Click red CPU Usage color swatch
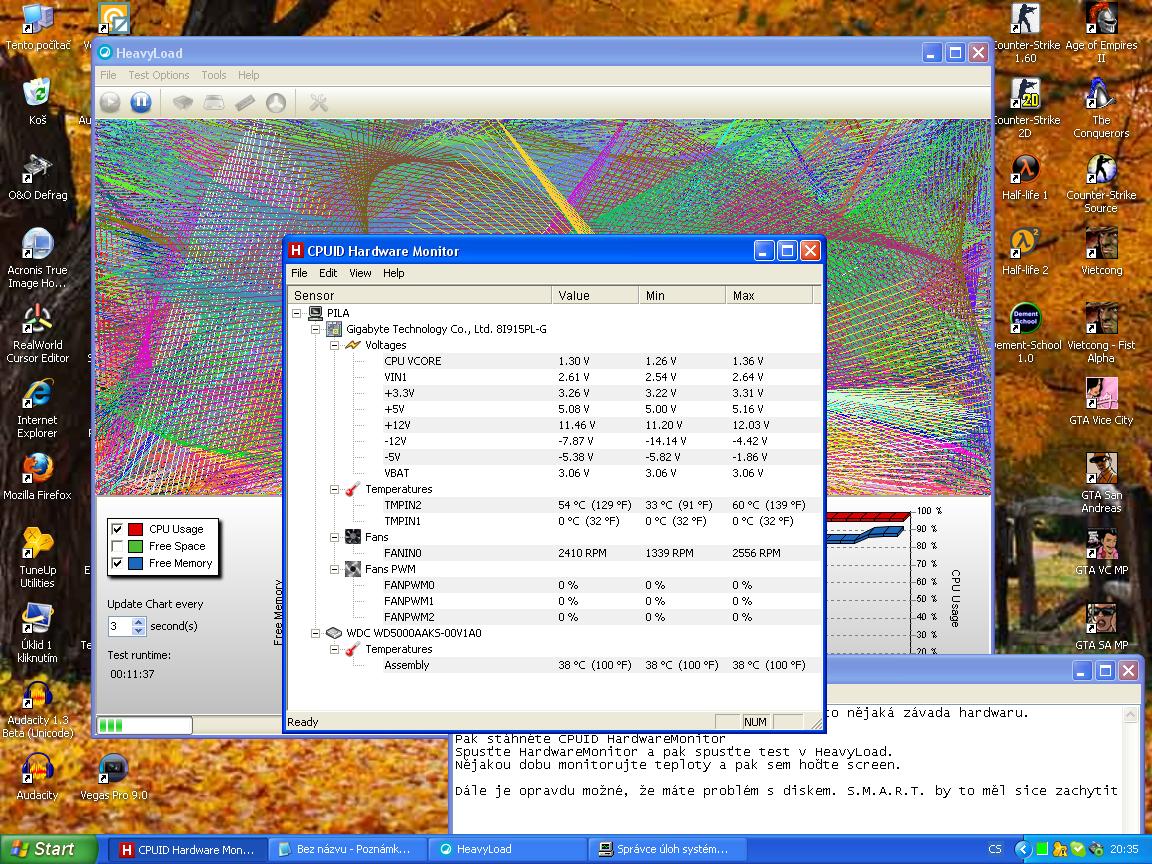Viewport: 1152px width, 864px height. pyautogui.click(x=135, y=529)
